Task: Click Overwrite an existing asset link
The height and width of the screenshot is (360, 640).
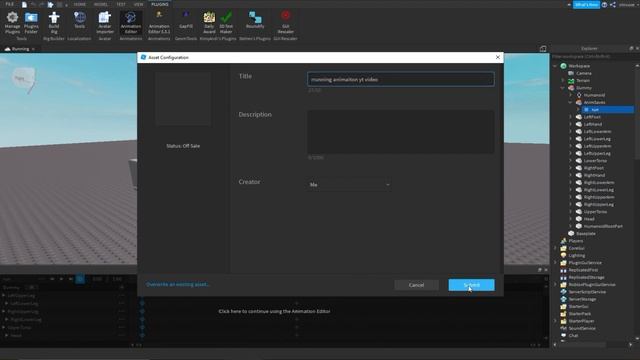Action: [x=178, y=284]
